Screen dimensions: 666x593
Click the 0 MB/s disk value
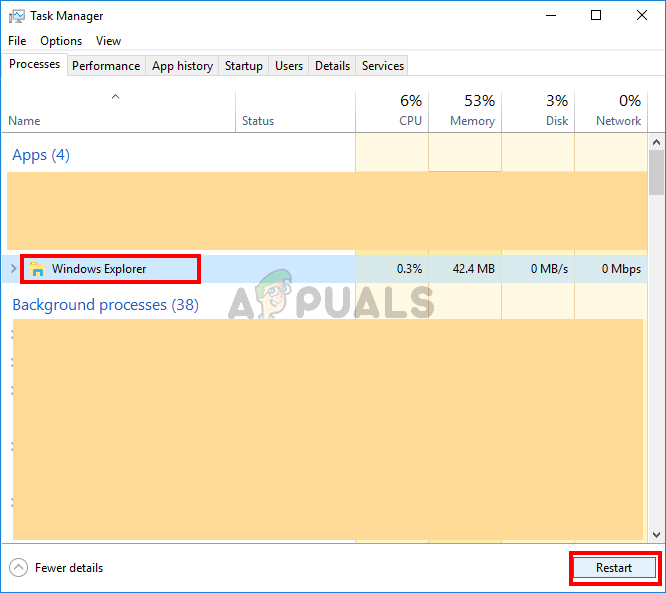[x=549, y=269]
